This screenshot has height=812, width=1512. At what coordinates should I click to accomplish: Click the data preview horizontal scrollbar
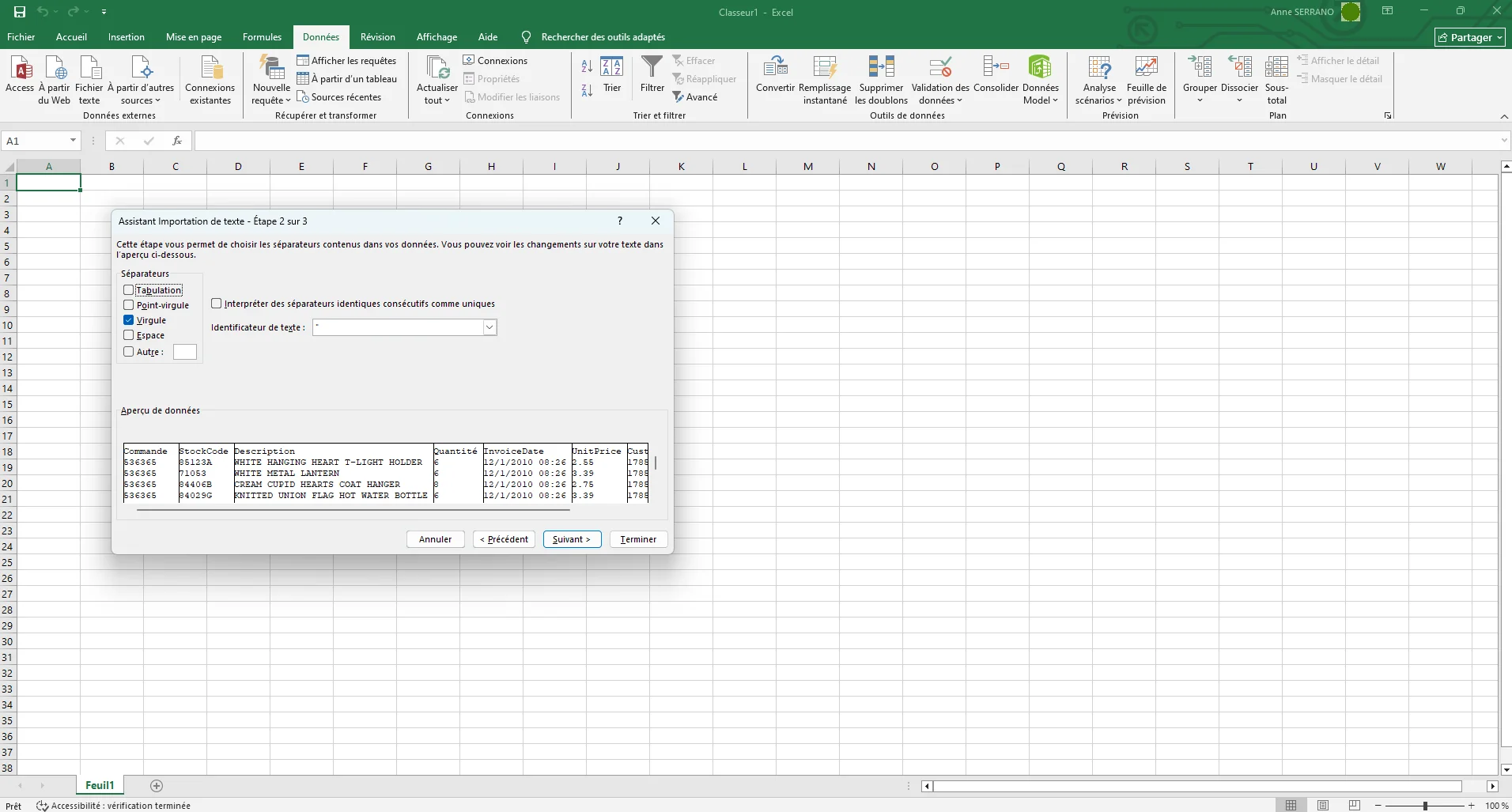pyautogui.click(x=353, y=510)
